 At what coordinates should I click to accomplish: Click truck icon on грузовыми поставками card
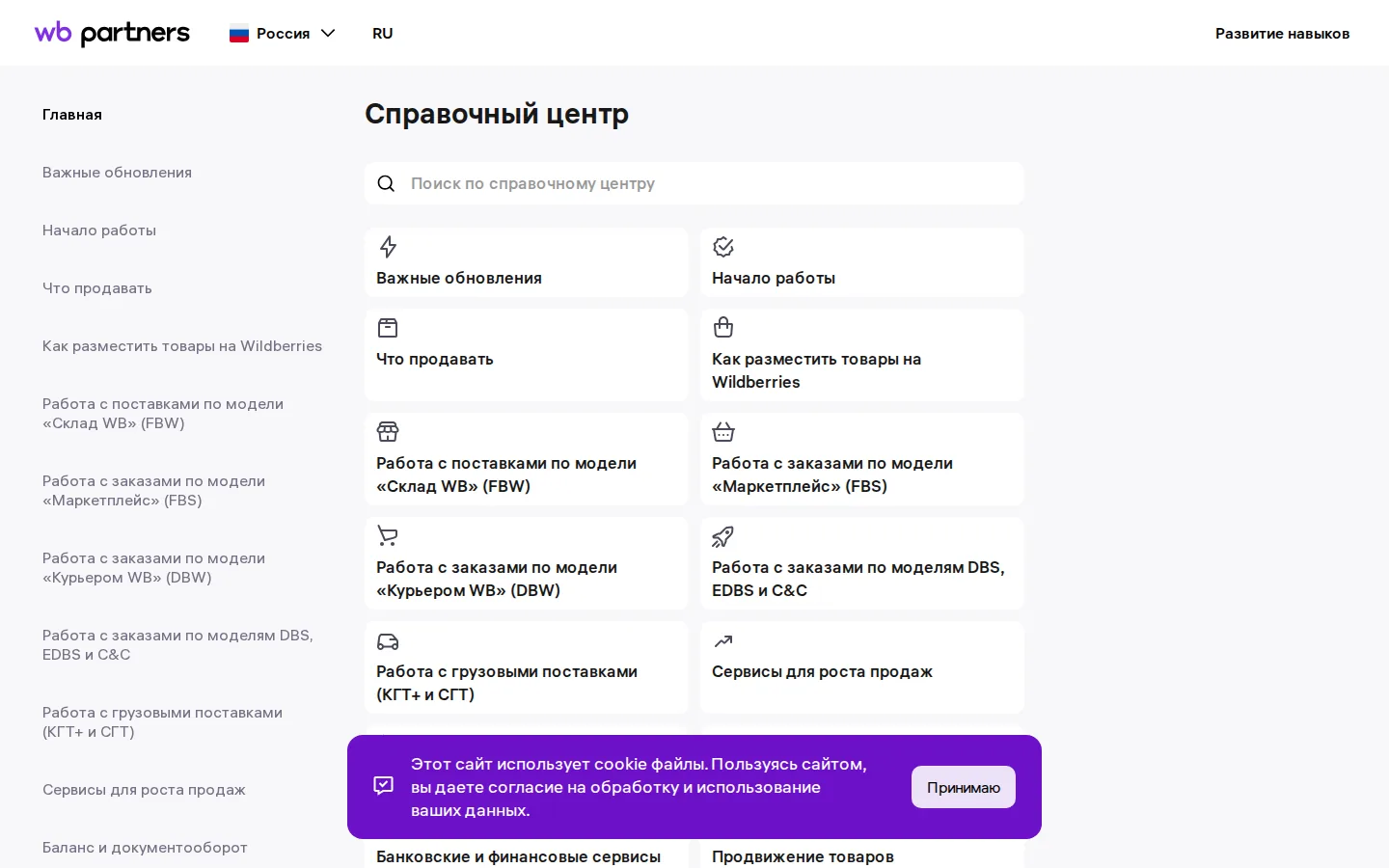[x=388, y=641]
